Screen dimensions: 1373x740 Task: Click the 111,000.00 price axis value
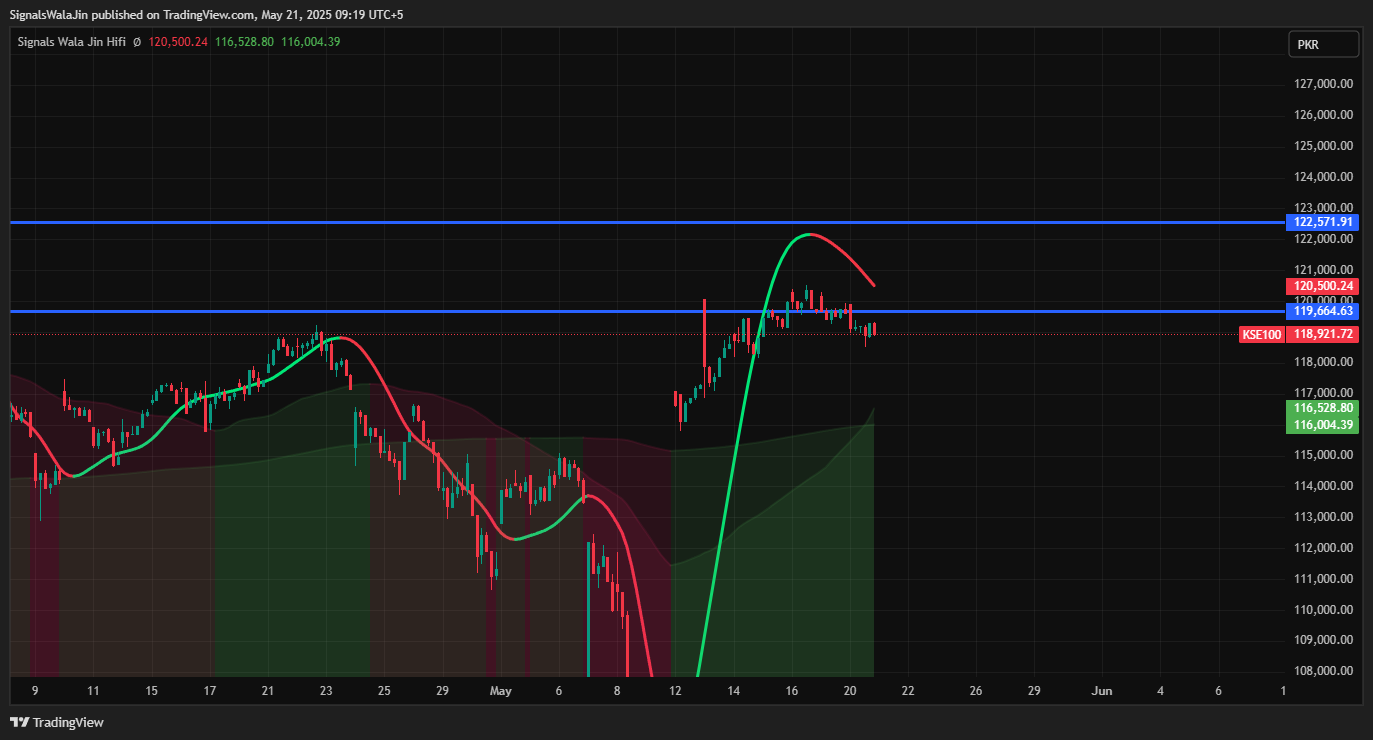(x=1323, y=579)
